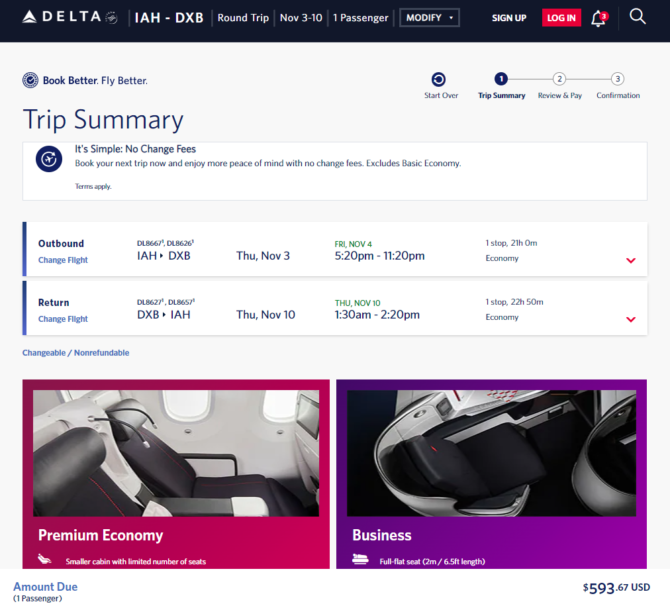Click 1 stop, 21h 0m text
The height and width of the screenshot is (604, 670).
[511, 243]
